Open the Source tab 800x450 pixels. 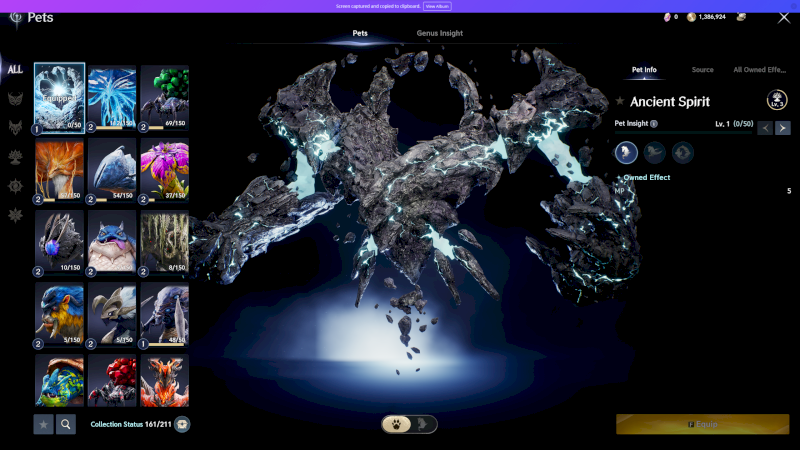tap(702, 69)
